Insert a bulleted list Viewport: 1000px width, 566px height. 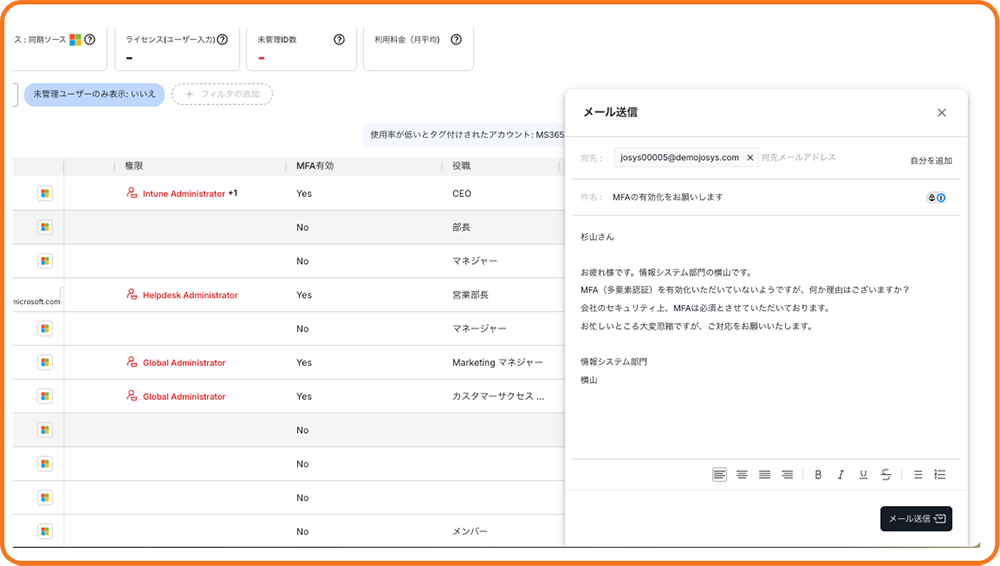click(x=918, y=475)
